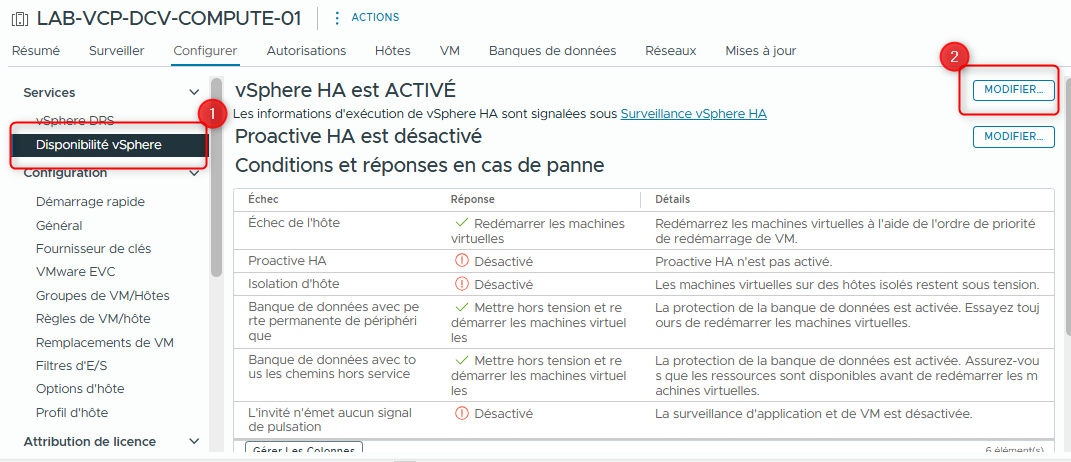Click the cluster icon beside LAB-VCP-DCV-COMPUTE-01
The height and width of the screenshot is (462, 1071).
click(x=20, y=18)
